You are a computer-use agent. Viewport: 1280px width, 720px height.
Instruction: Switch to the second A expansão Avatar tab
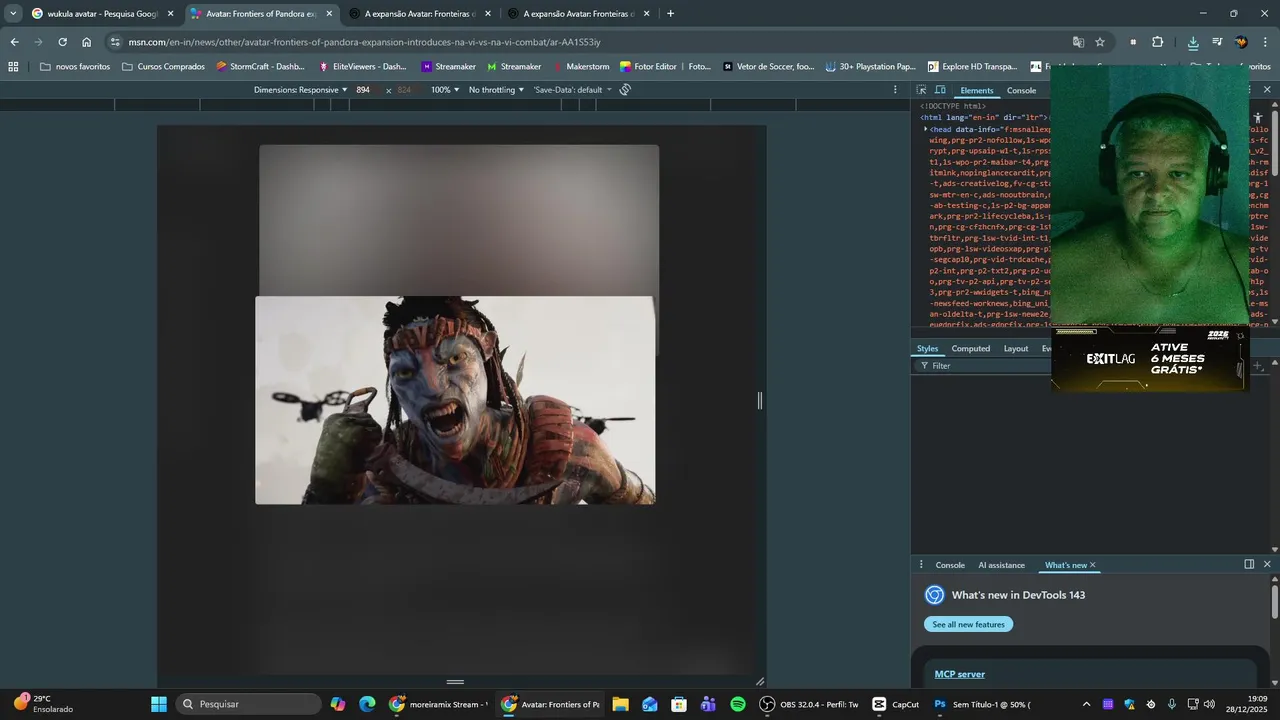click(578, 14)
